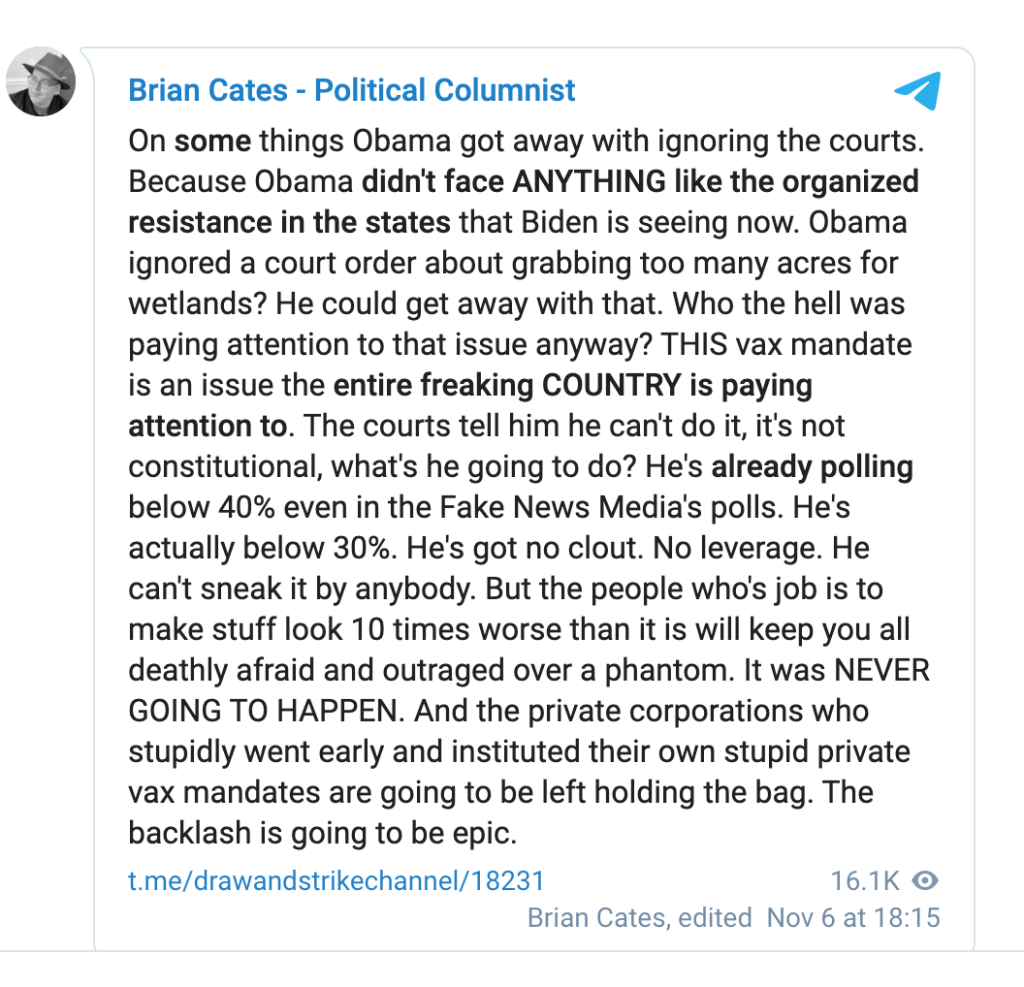The image size is (1024, 987).
Task: Click the text "THIS vax mandate"
Action: click(786, 344)
